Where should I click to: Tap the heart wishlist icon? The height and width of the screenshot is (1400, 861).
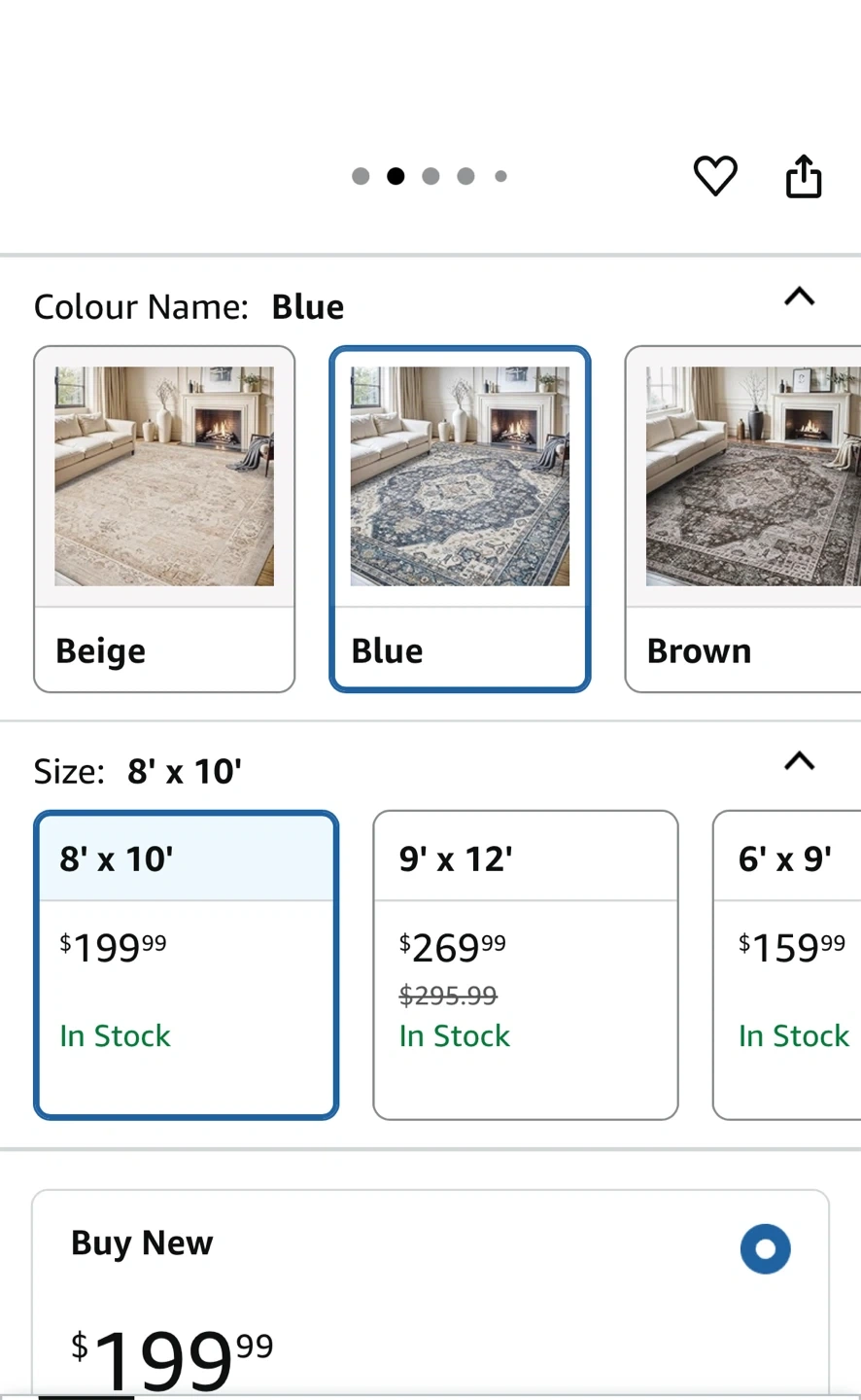click(x=715, y=176)
